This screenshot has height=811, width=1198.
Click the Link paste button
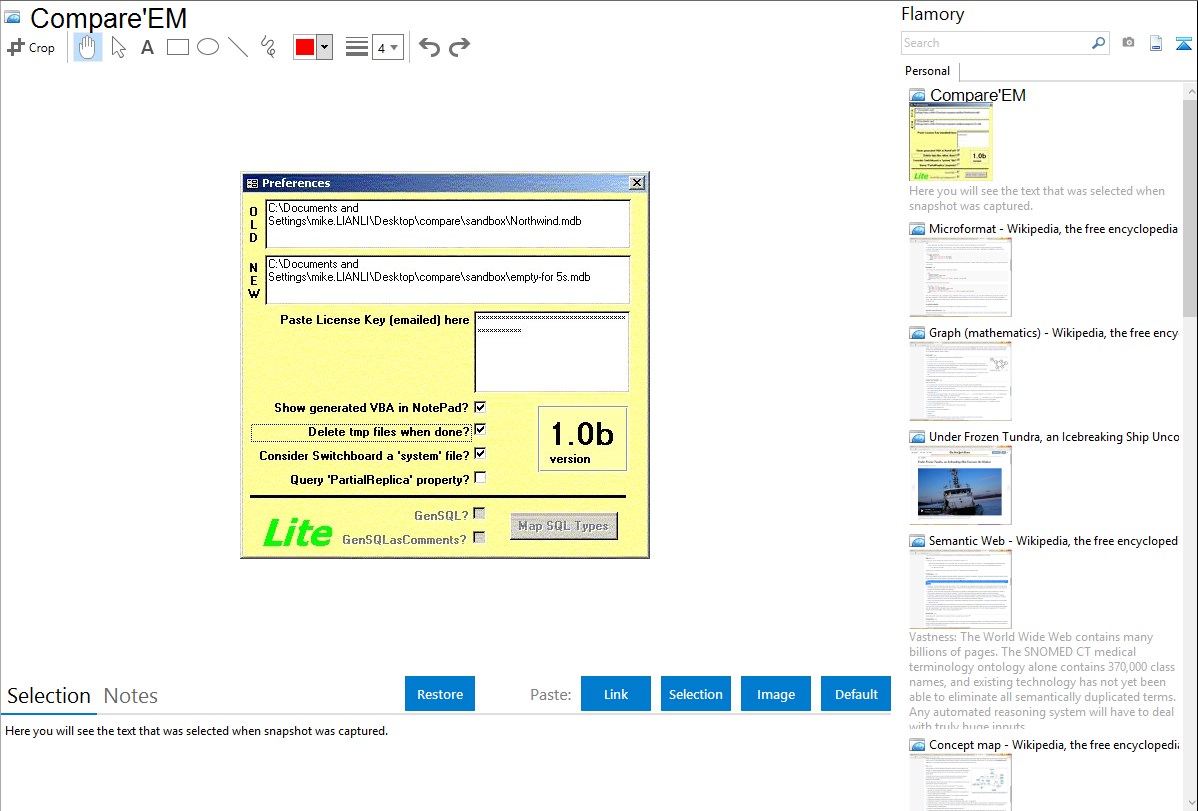[616, 694]
